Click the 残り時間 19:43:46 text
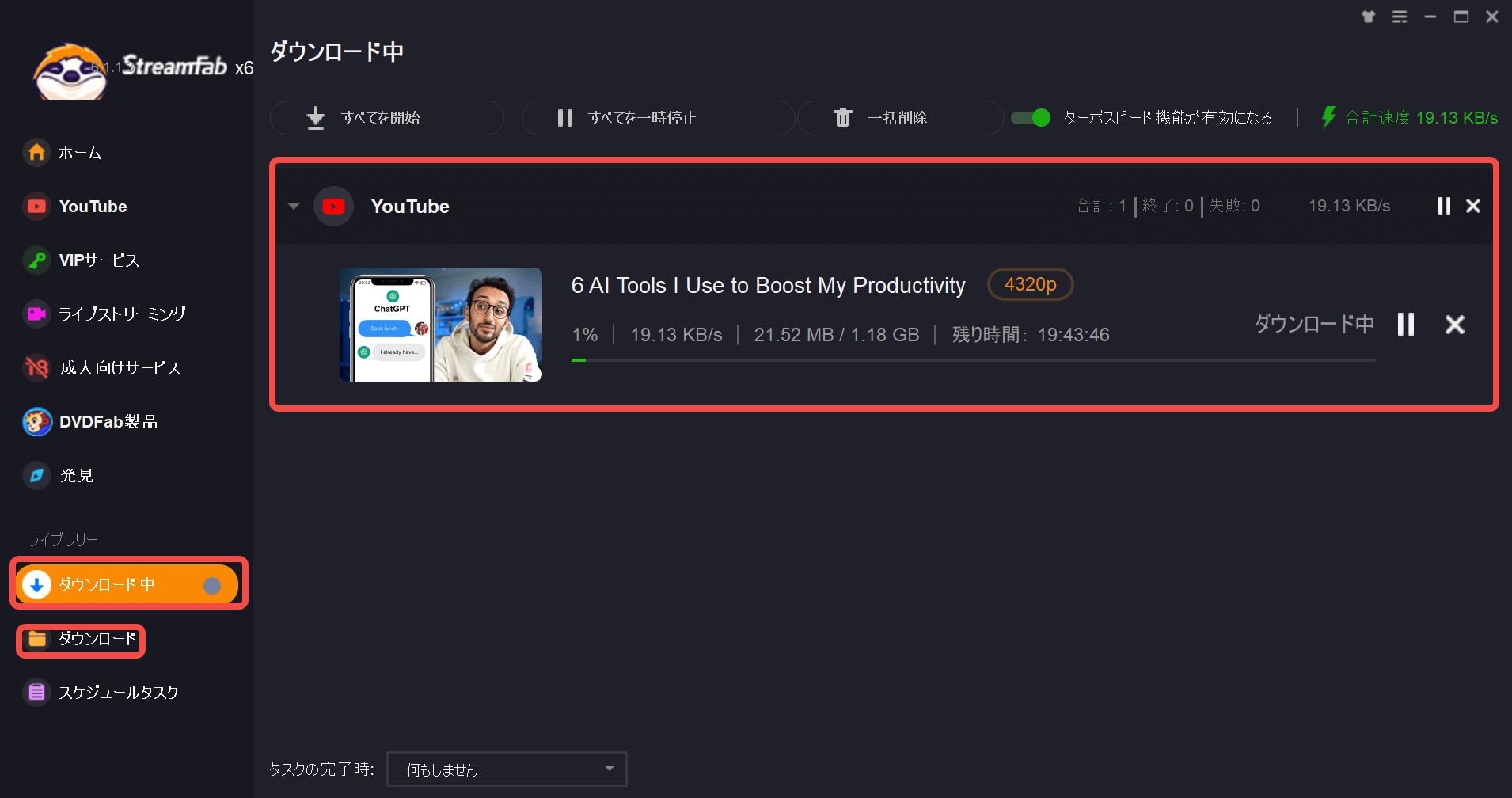1512x798 pixels. (1030, 335)
